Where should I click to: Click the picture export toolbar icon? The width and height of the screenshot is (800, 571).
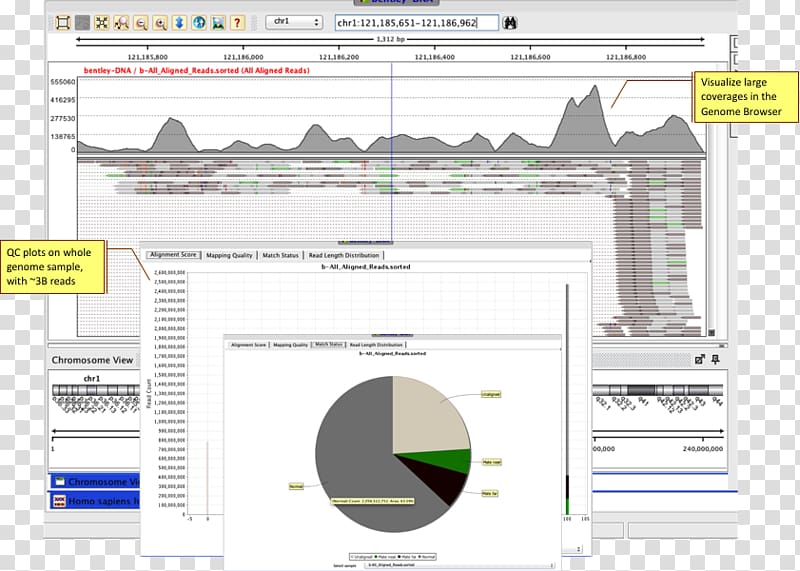pyautogui.click(x=218, y=23)
